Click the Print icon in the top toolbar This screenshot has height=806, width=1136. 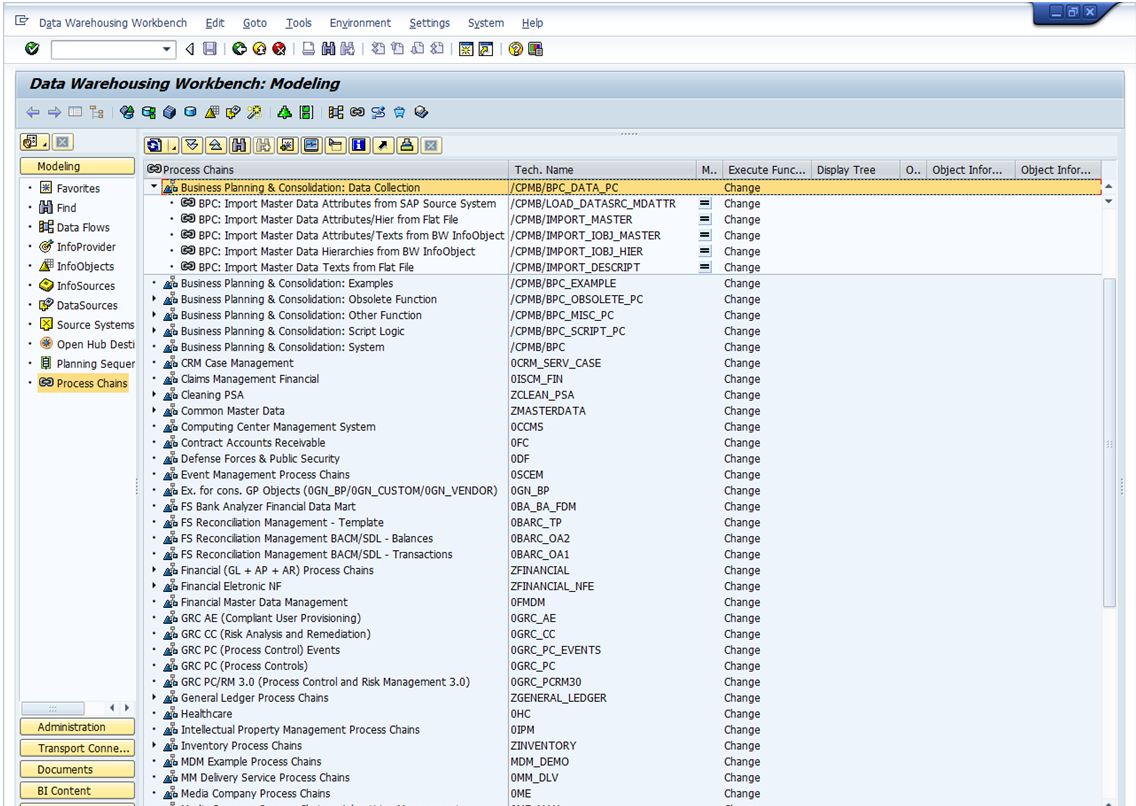309,49
